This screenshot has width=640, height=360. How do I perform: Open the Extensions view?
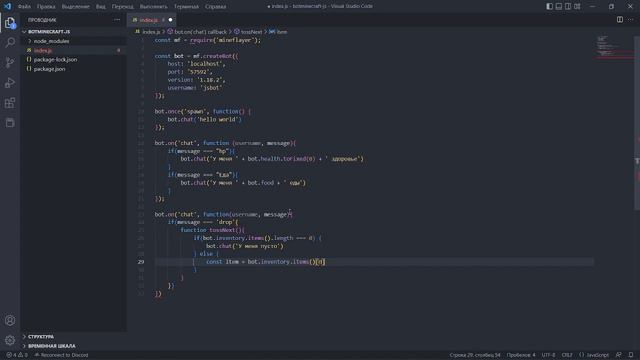pos(10,102)
